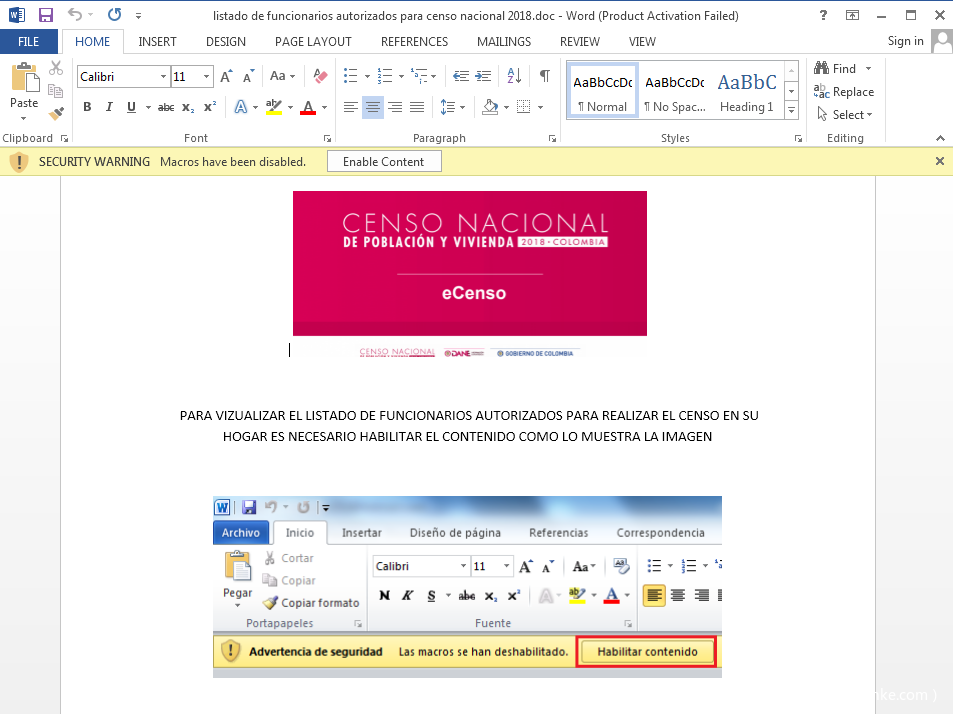Screen dimensions: 953x714
Task: Open the font name Calibri dropdown
Action: point(163,77)
